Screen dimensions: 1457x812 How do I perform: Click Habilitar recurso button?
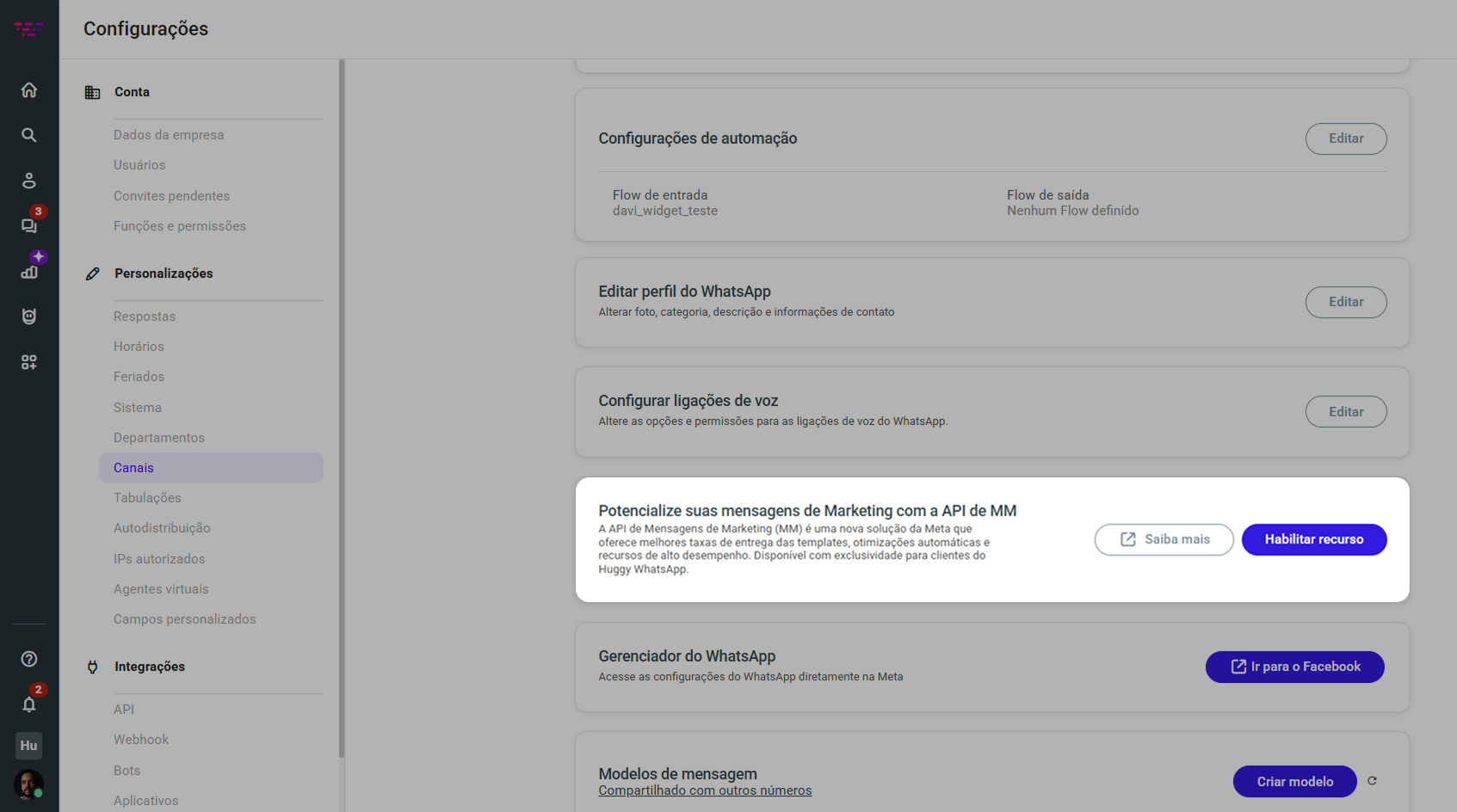[x=1313, y=539]
